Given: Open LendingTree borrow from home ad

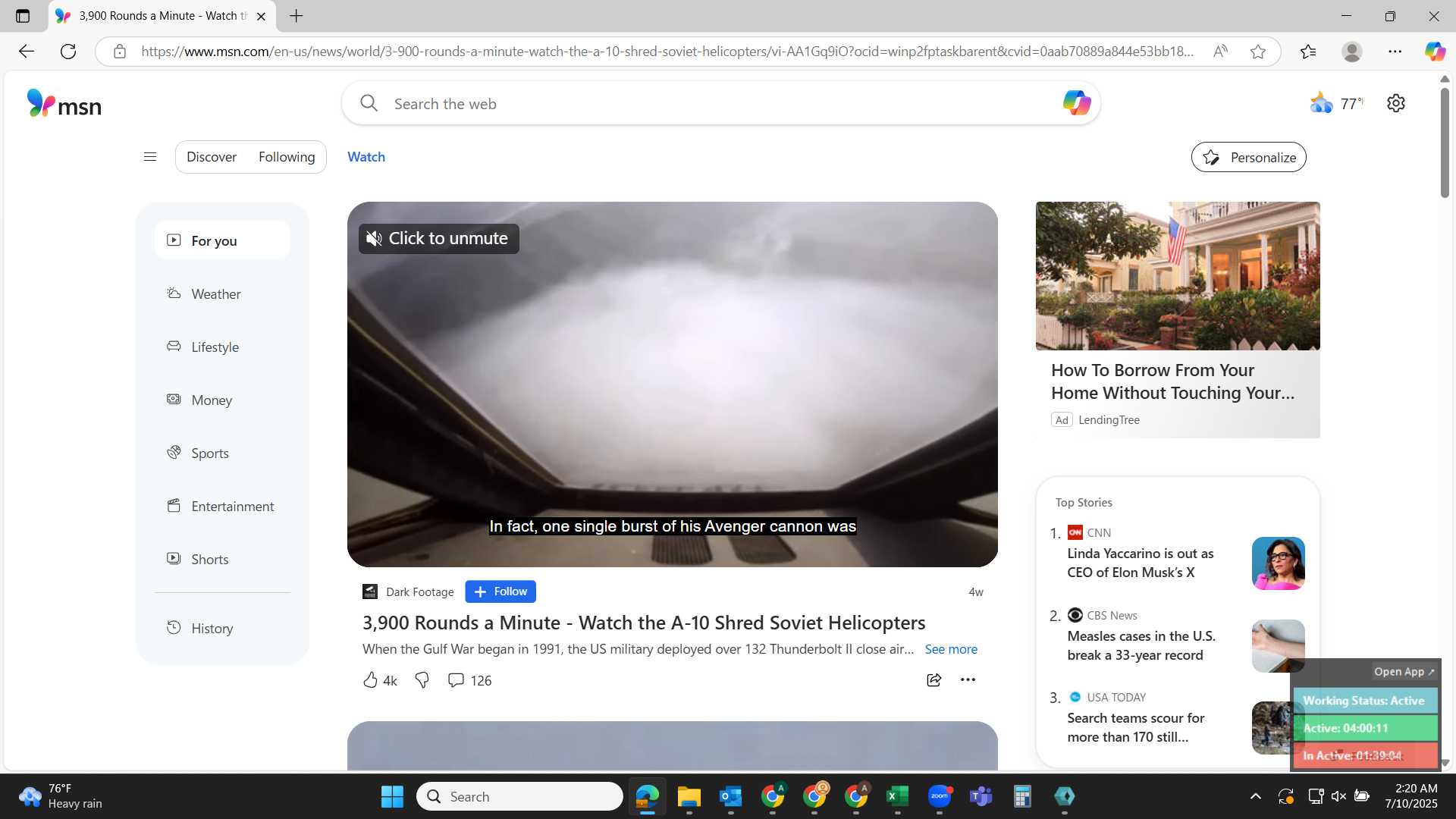Looking at the screenshot, I should (x=1172, y=381).
